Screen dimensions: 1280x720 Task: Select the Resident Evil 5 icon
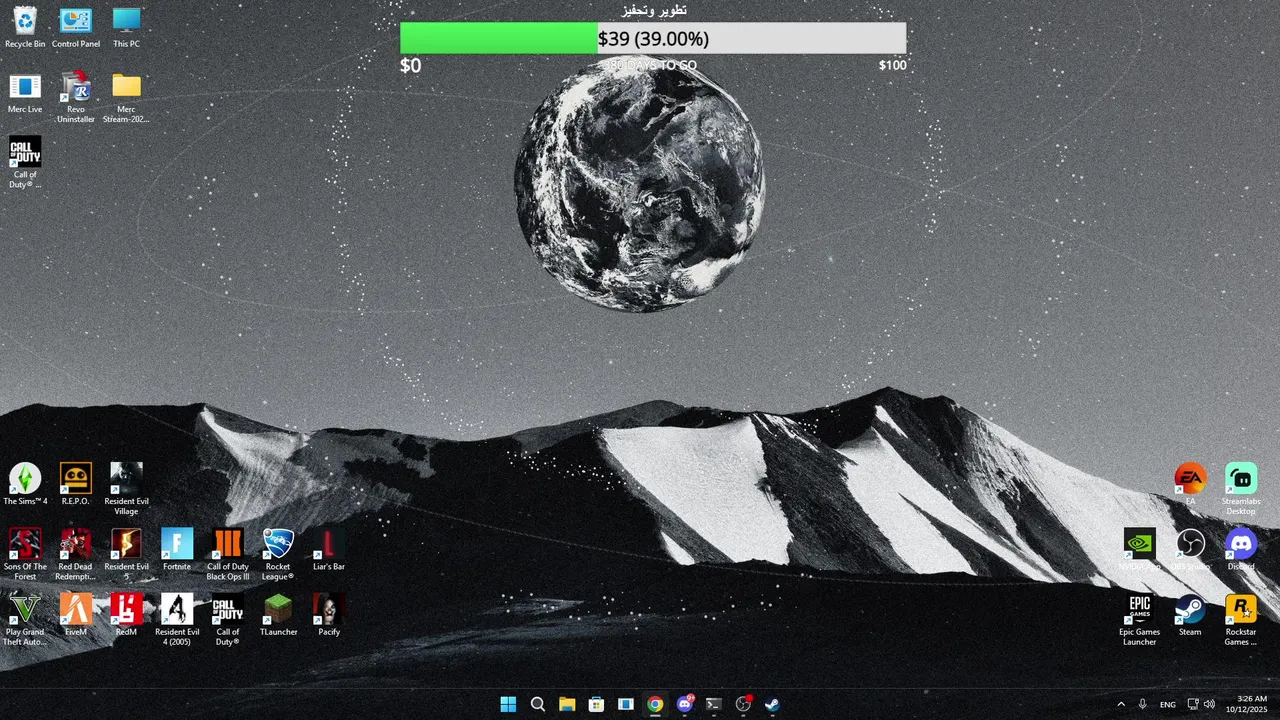pos(126,554)
